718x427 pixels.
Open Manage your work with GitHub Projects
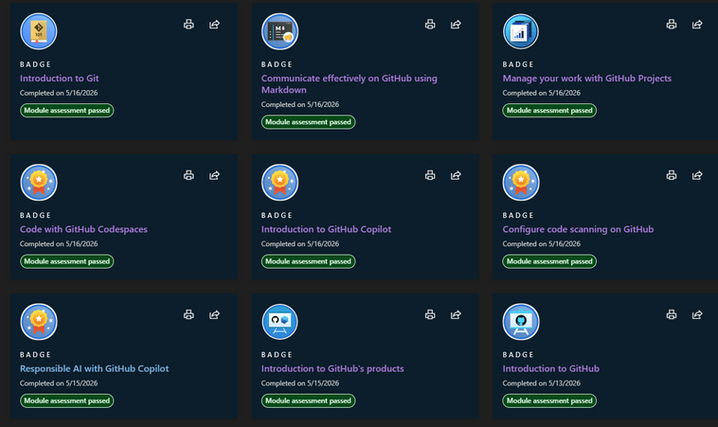click(587, 78)
